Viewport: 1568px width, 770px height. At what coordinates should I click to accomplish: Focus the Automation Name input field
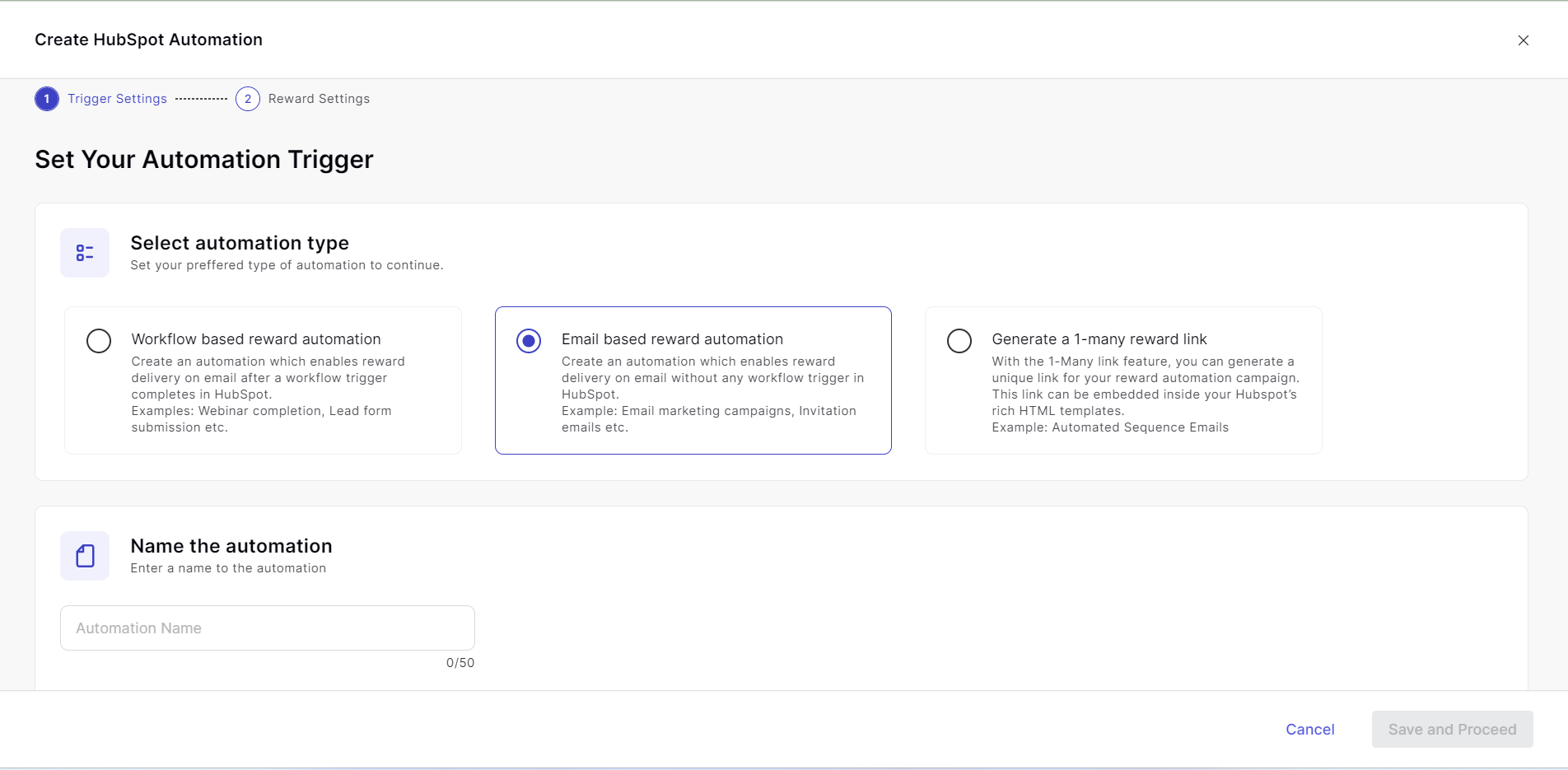point(268,628)
